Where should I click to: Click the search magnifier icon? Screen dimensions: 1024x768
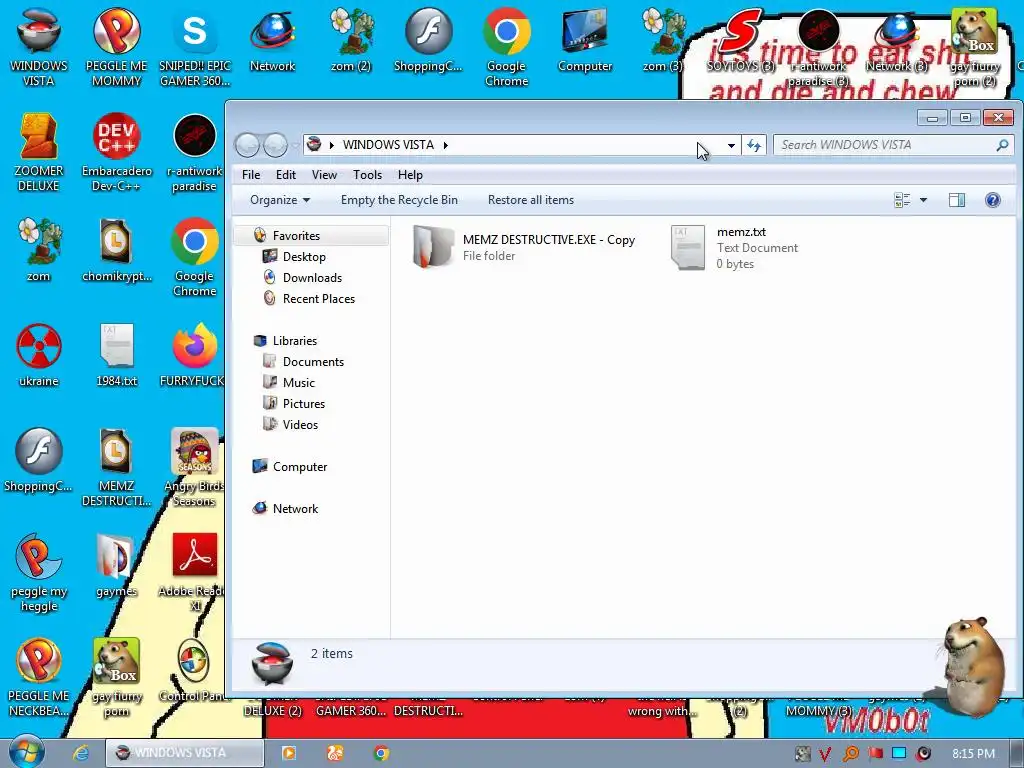coord(1002,145)
